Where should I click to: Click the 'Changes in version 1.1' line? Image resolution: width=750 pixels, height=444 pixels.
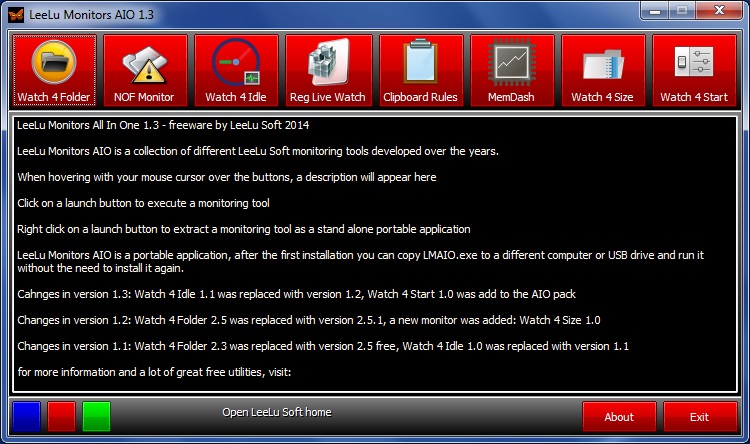click(x=323, y=346)
